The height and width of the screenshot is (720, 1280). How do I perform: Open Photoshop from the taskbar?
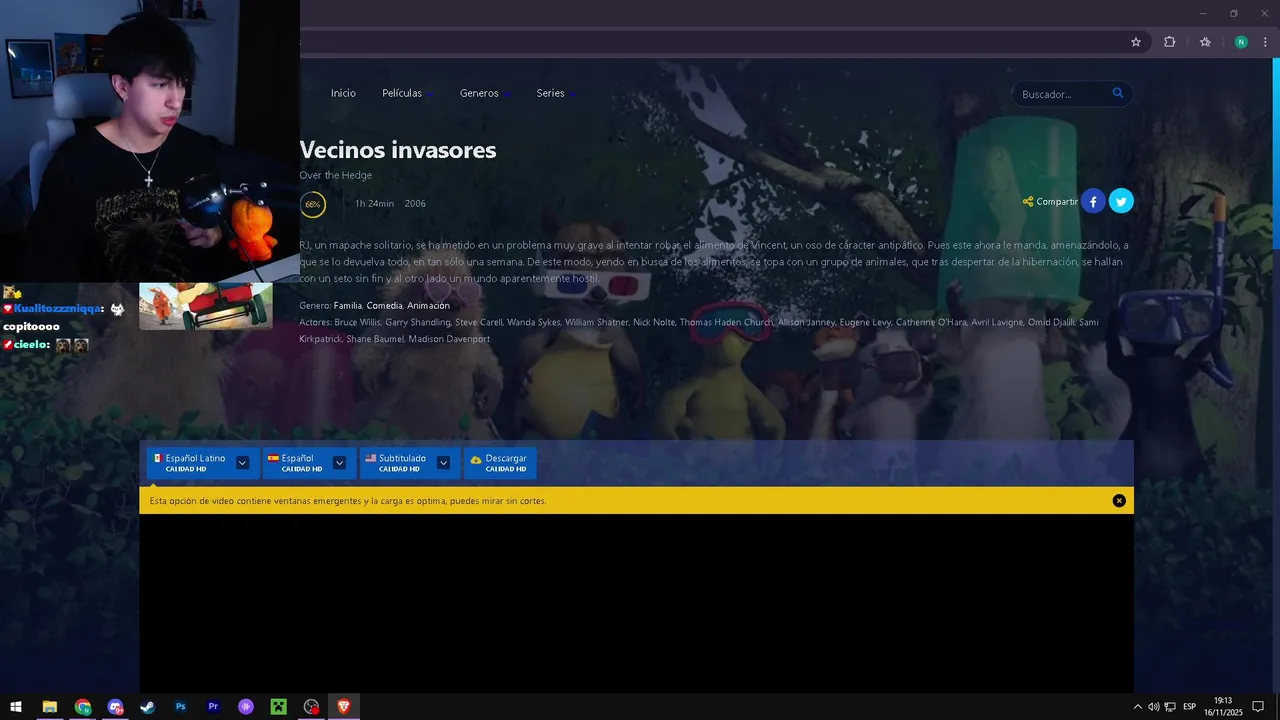click(x=181, y=707)
